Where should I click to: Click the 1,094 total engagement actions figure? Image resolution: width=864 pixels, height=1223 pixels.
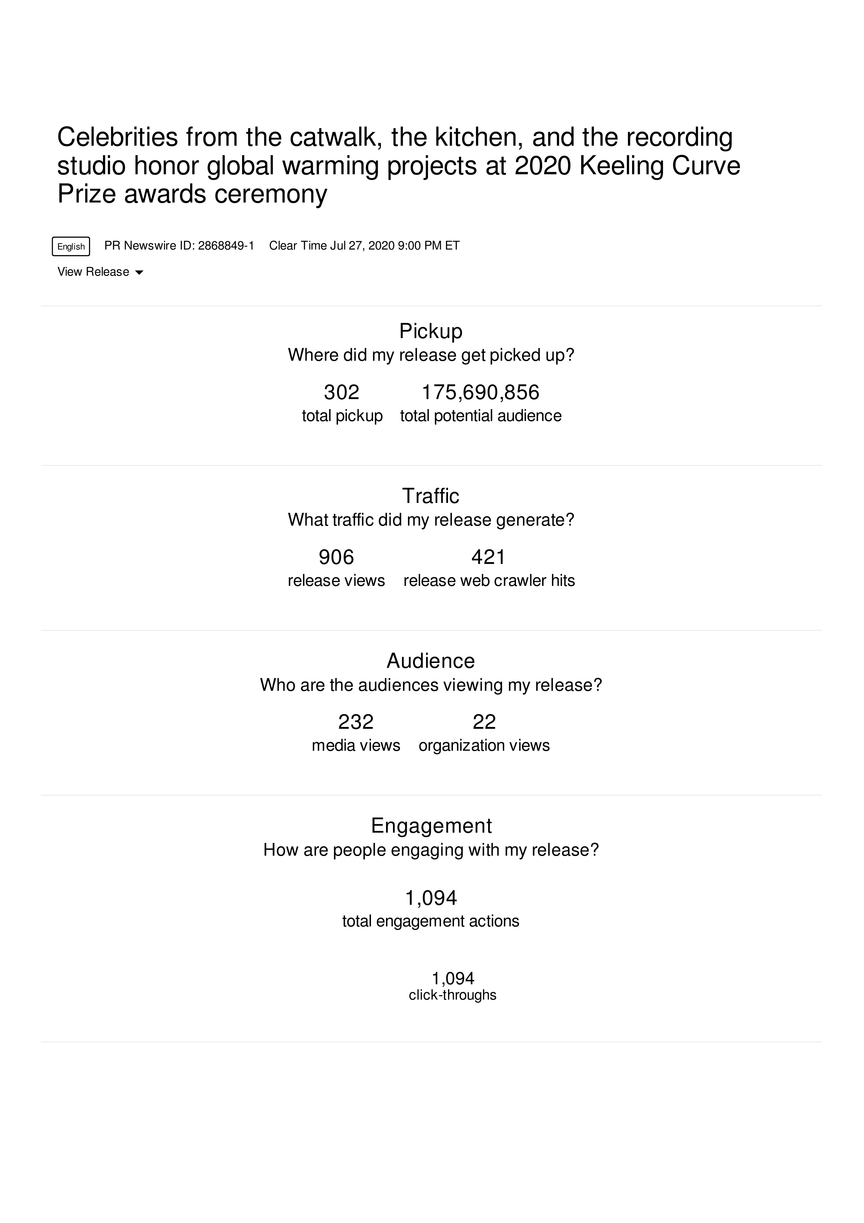click(431, 898)
